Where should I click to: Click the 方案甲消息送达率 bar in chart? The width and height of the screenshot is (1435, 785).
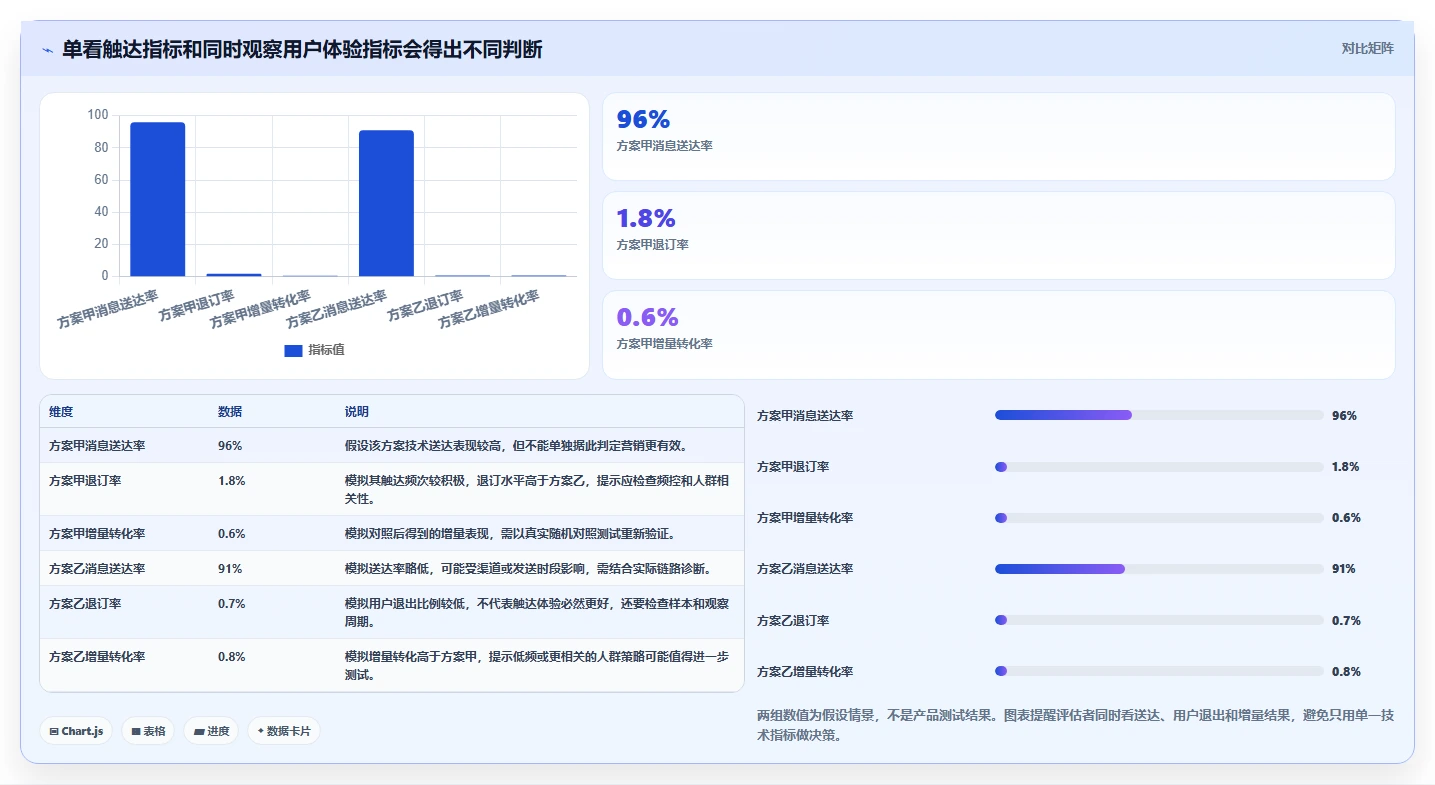point(158,199)
